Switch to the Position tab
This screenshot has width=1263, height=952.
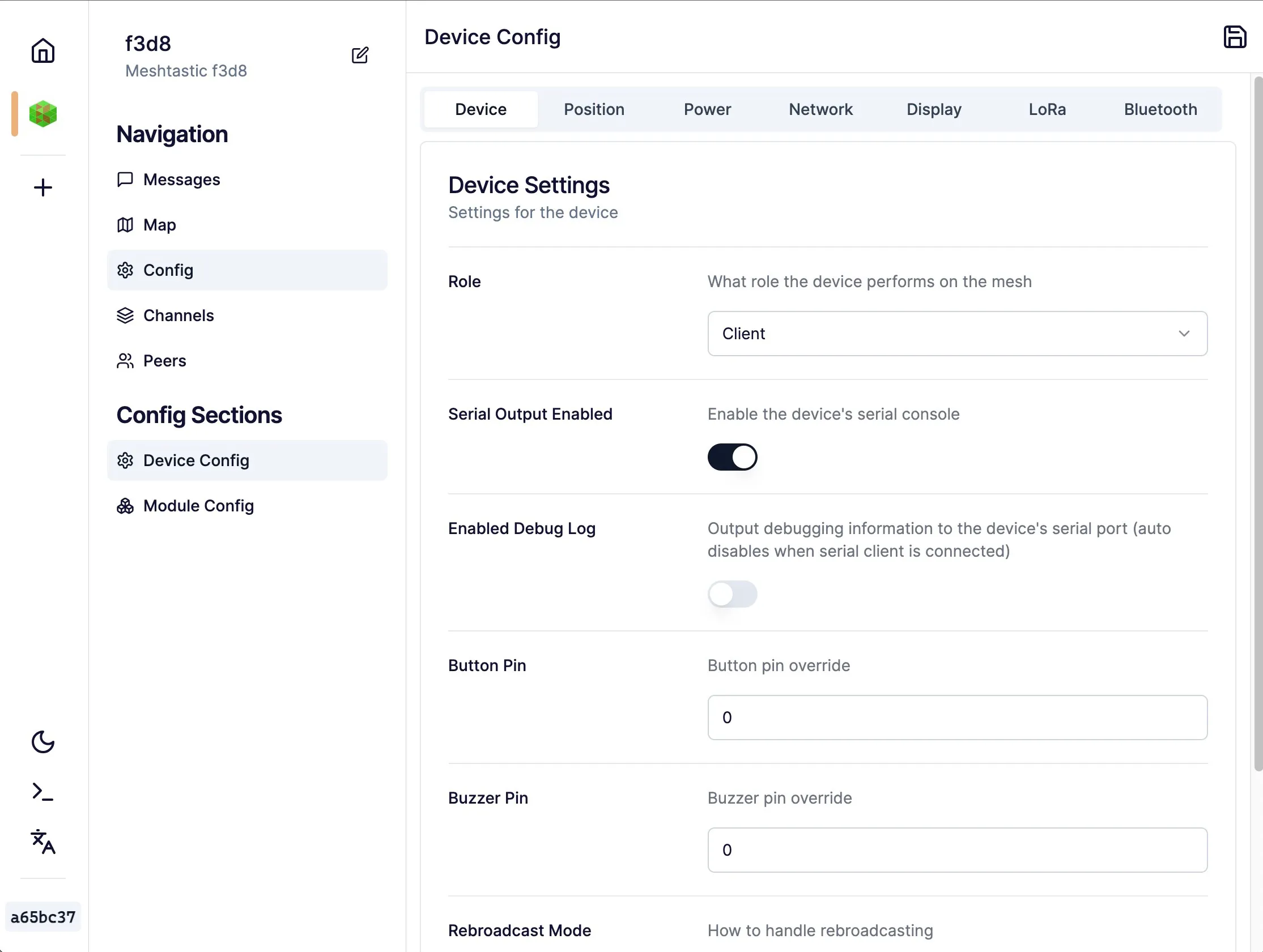594,109
